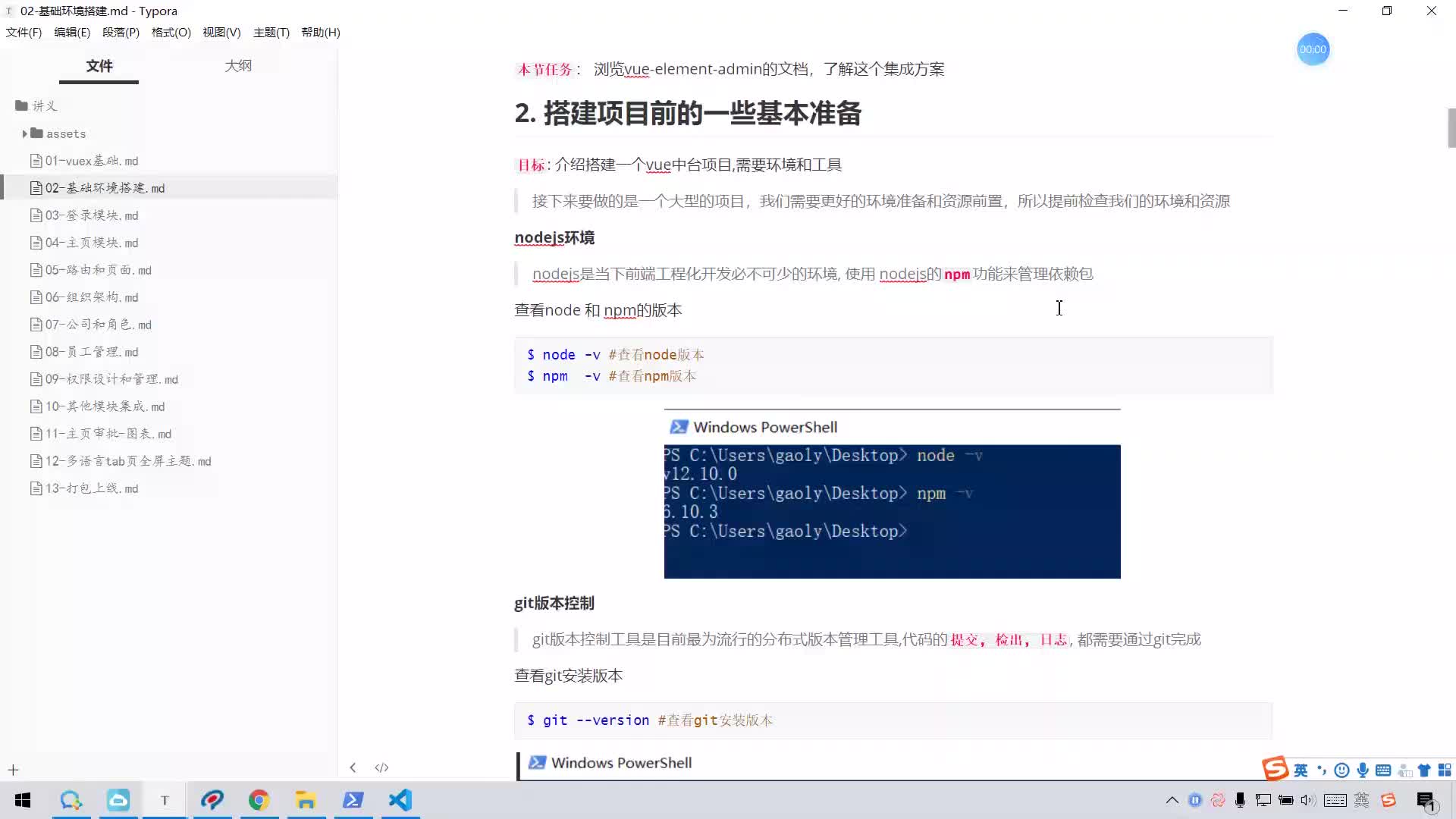The width and height of the screenshot is (1456, 819).
Task: Open the 视图(V) menu
Action: [221, 32]
